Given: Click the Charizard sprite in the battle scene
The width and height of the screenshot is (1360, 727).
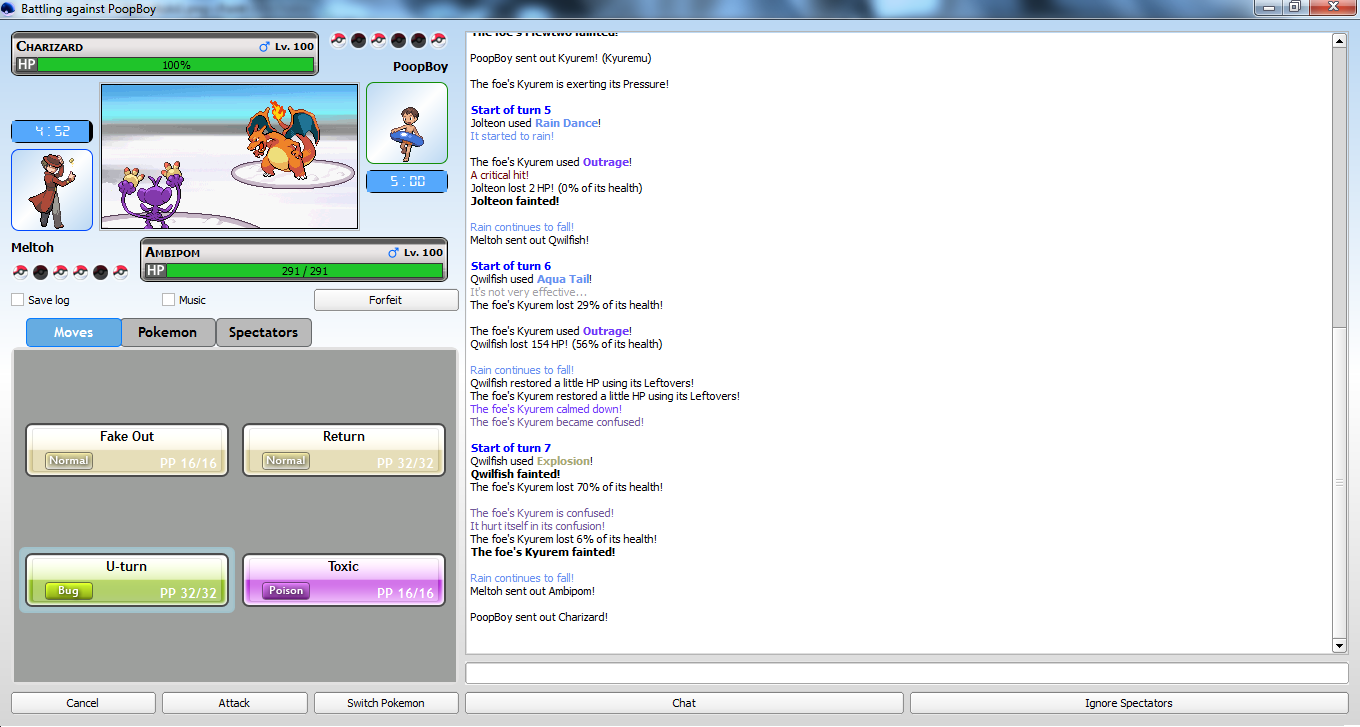Looking at the screenshot, I should pyautogui.click(x=282, y=138).
